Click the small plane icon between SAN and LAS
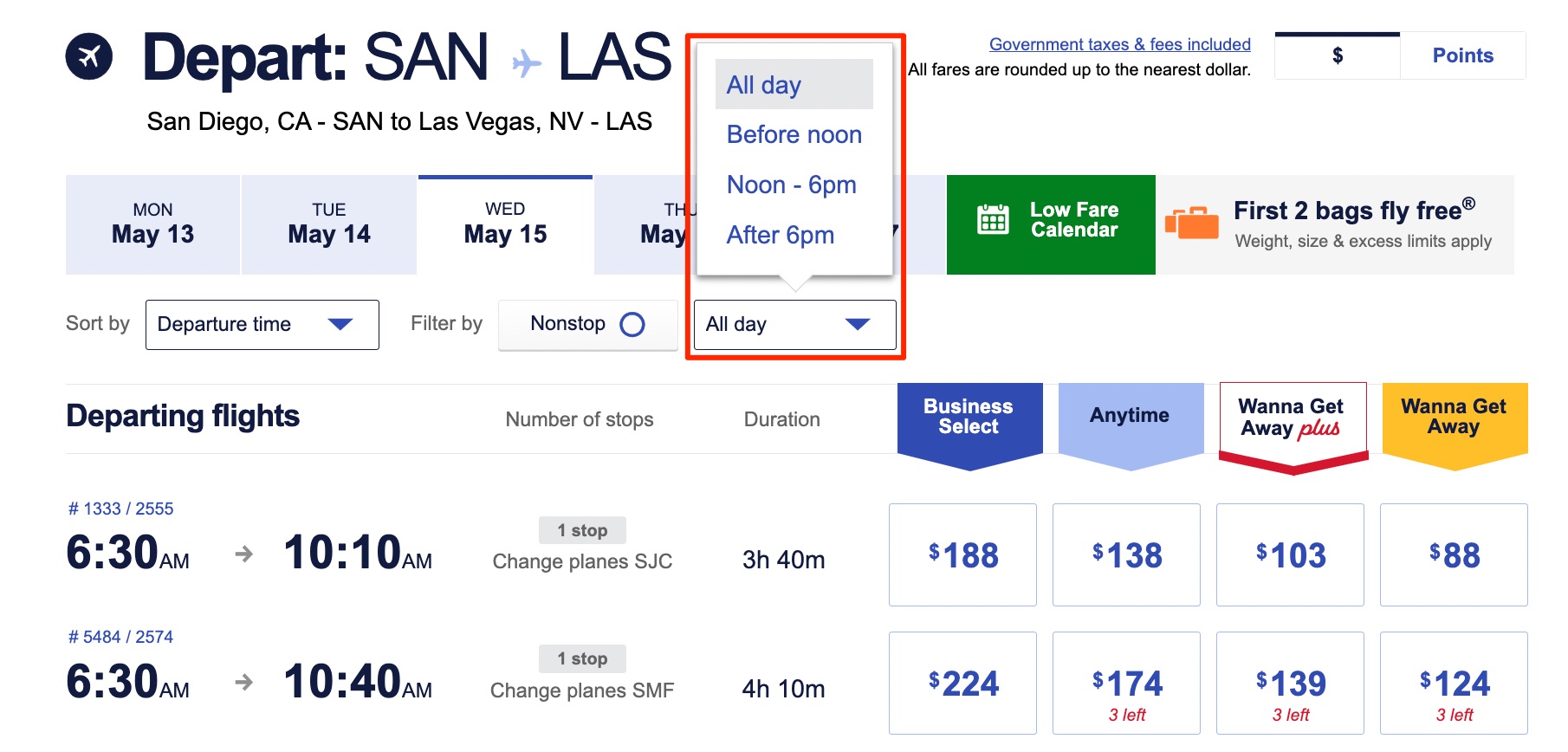This screenshot has width=1568, height=752. pos(526,62)
